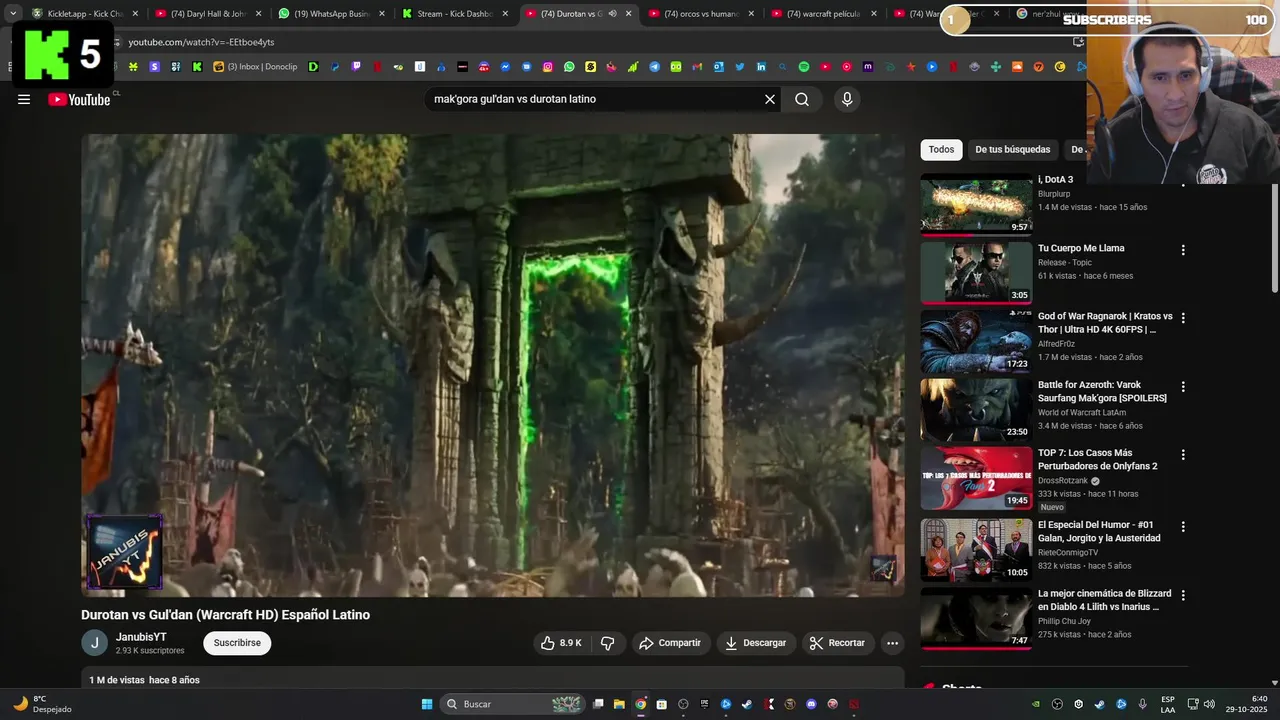The width and height of the screenshot is (1280, 720).
Task: Open Epic Games Launcher on the taskbar
Action: (x=704, y=704)
